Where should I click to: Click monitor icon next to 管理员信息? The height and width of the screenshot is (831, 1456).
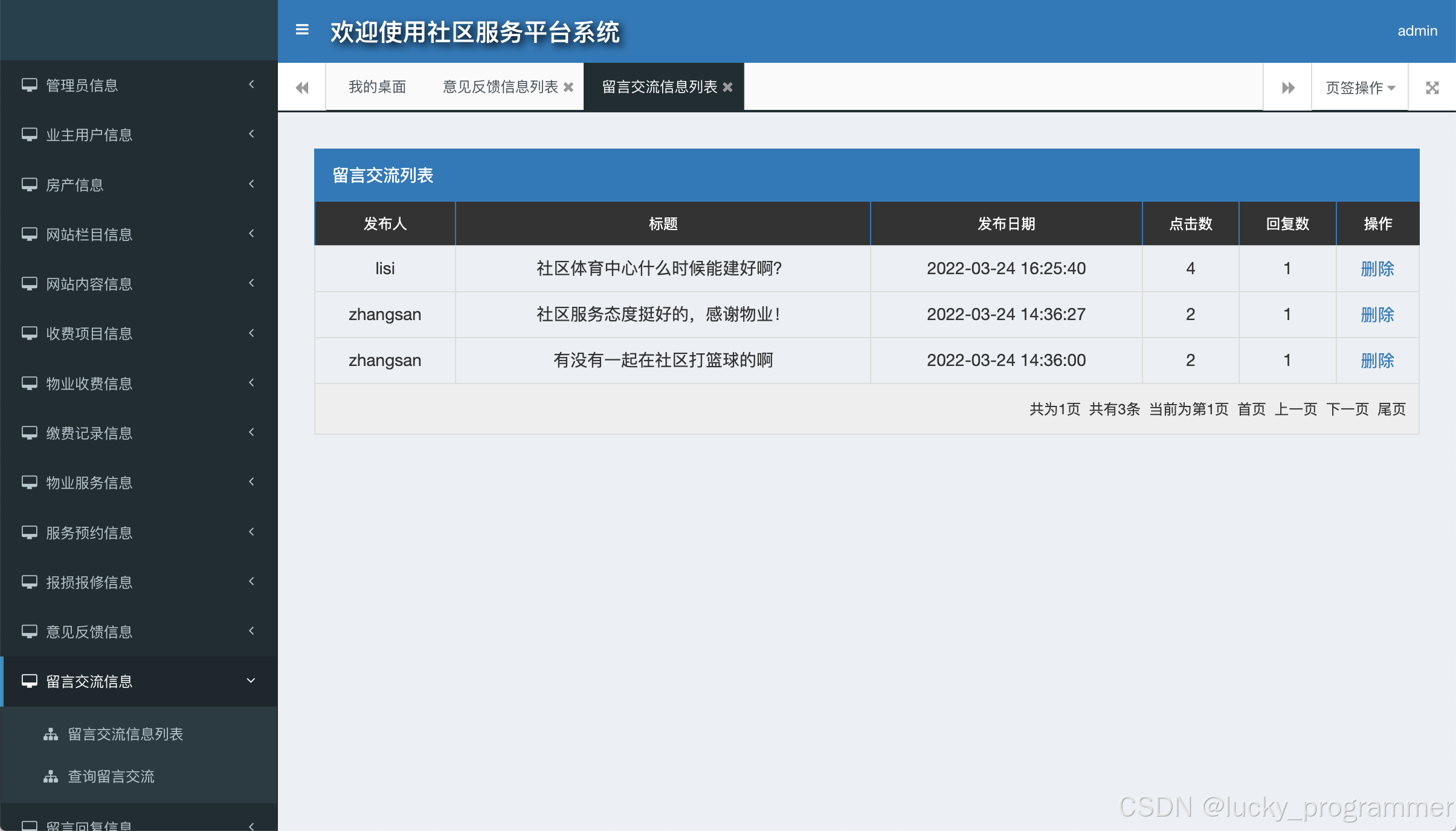click(x=29, y=85)
